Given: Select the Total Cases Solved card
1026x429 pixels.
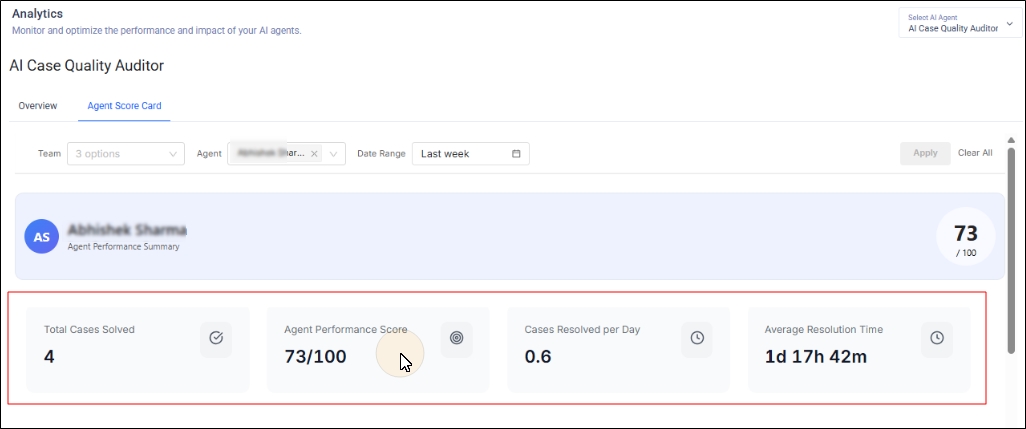Looking at the screenshot, I should coord(137,350).
